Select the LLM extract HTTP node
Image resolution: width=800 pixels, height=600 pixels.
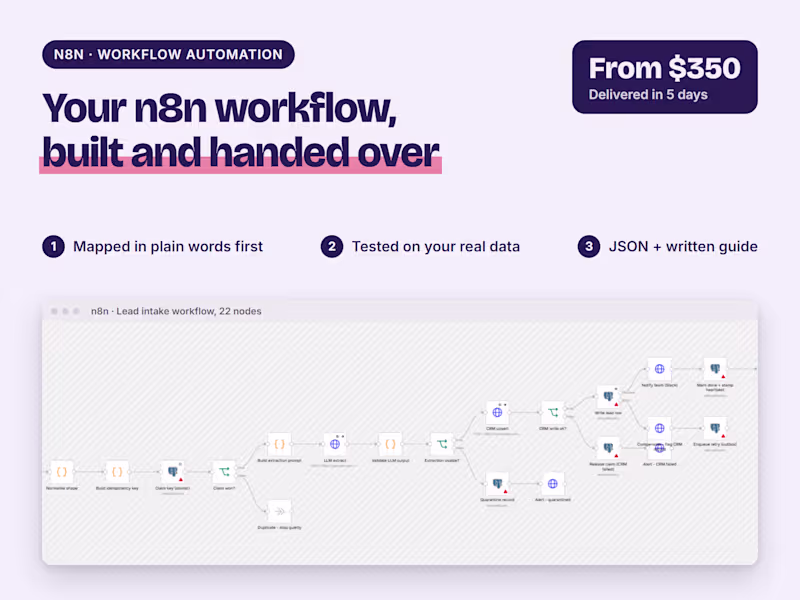[335, 444]
